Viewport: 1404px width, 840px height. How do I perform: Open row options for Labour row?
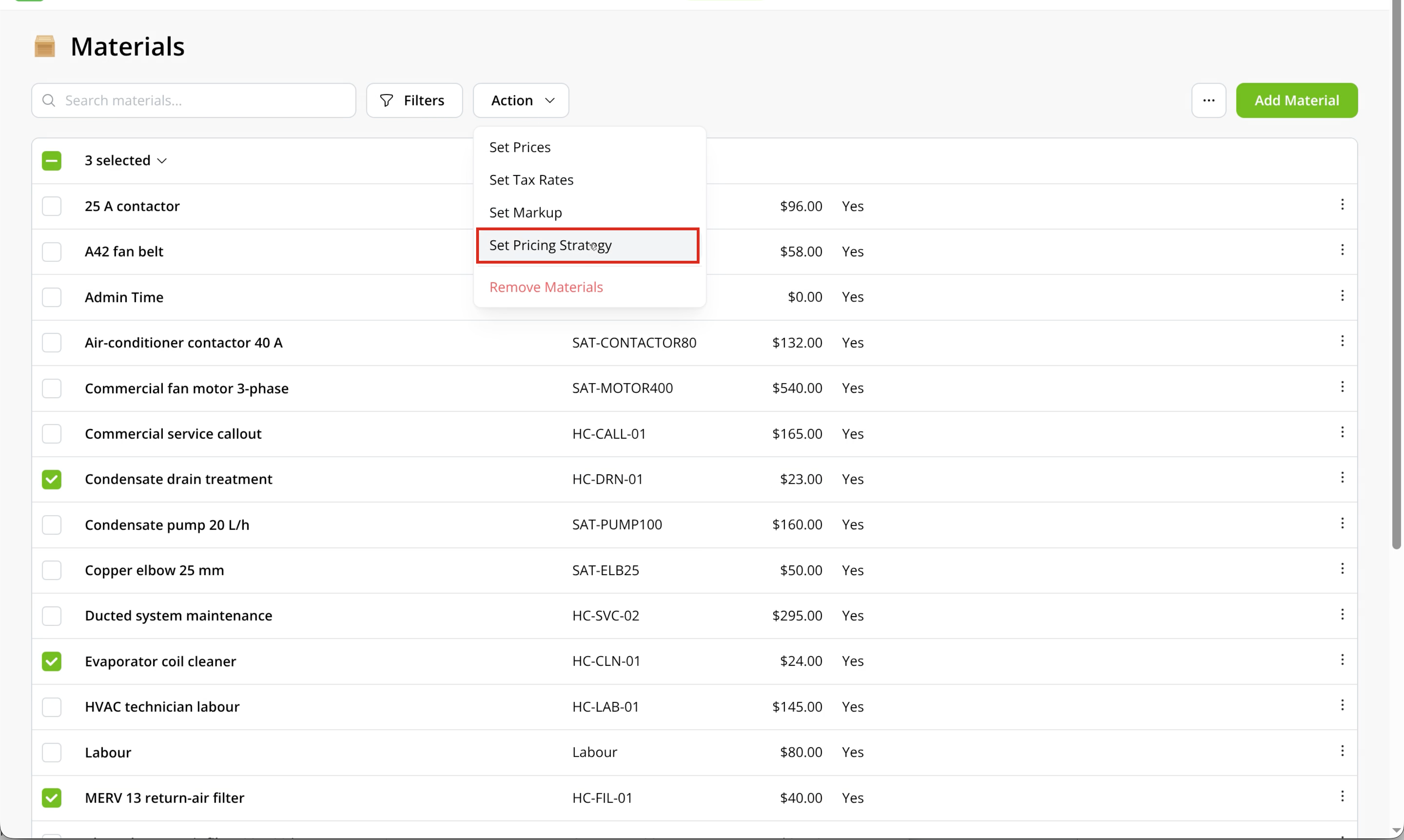point(1342,751)
